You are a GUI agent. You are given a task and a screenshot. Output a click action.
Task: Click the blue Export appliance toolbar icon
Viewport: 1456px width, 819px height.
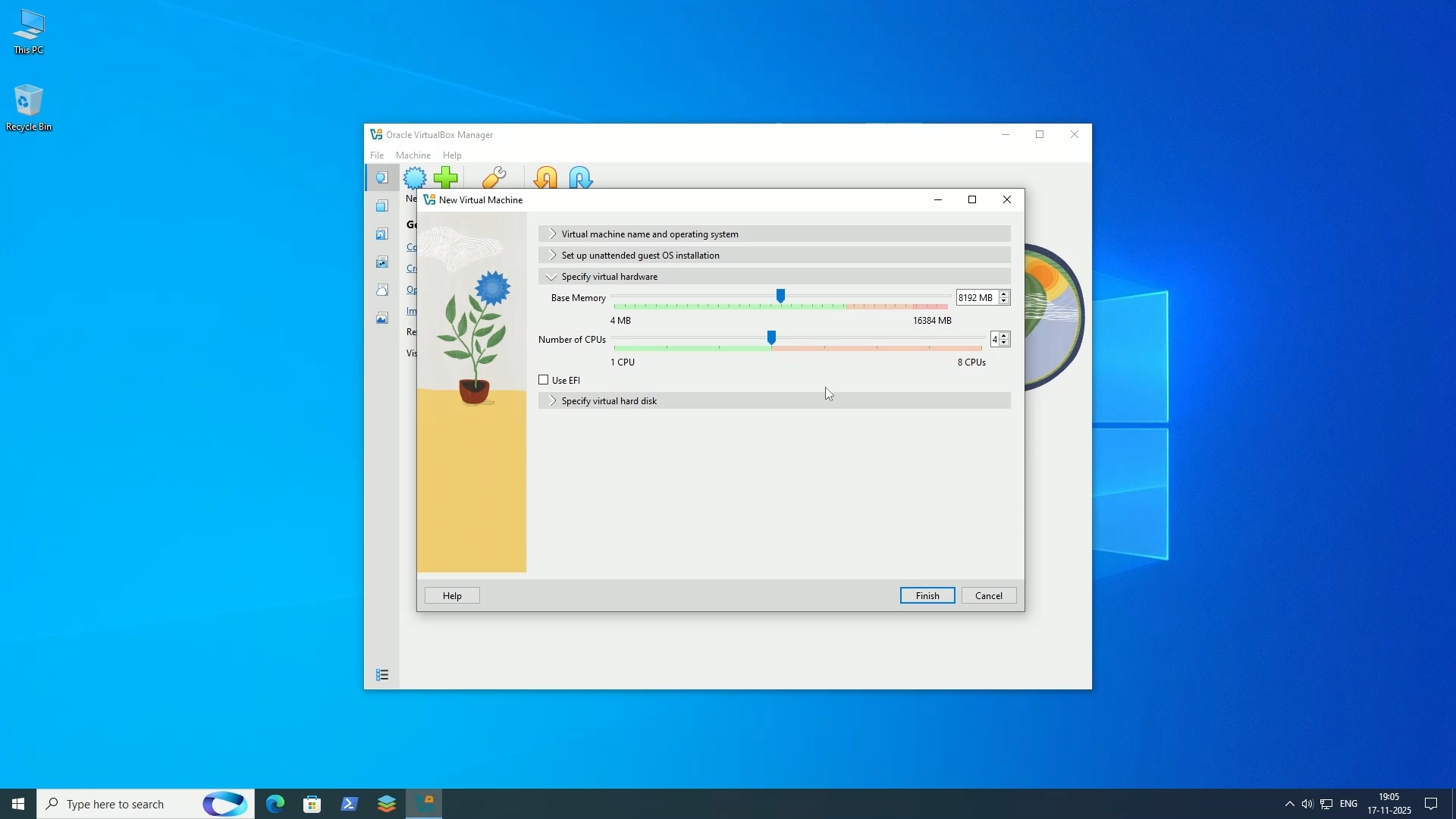click(579, 177)
